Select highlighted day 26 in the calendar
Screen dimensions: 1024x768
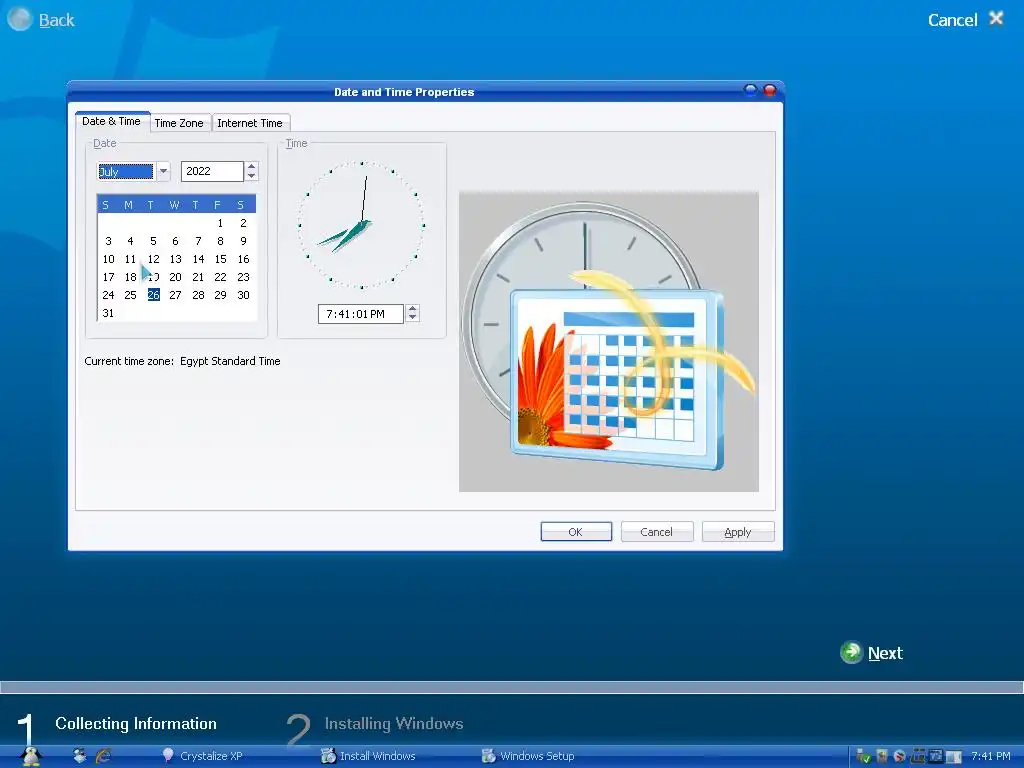[x=153, y=295]
